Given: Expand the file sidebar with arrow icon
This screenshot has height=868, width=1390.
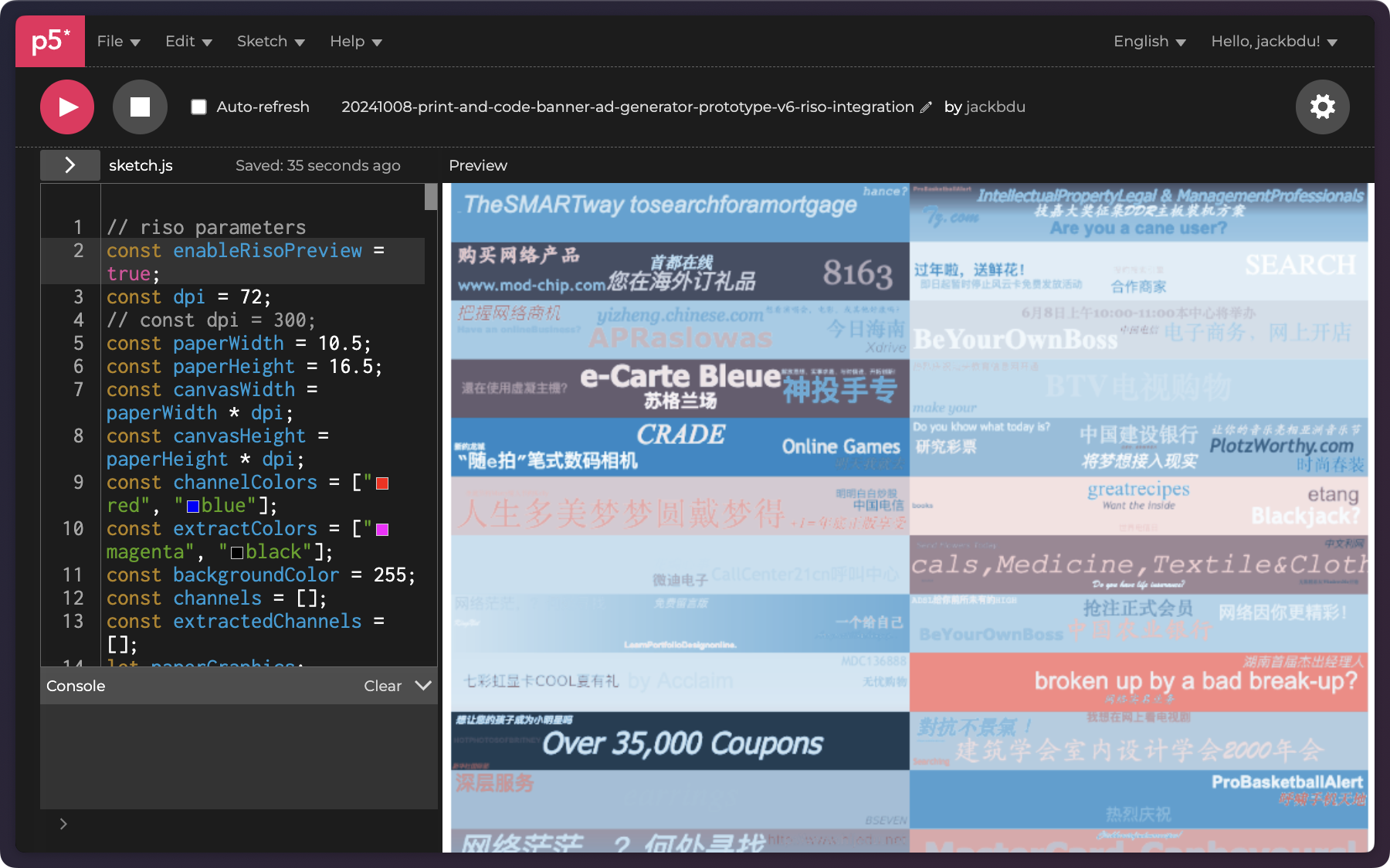Looking at the screenshot, I should [70, 164].
